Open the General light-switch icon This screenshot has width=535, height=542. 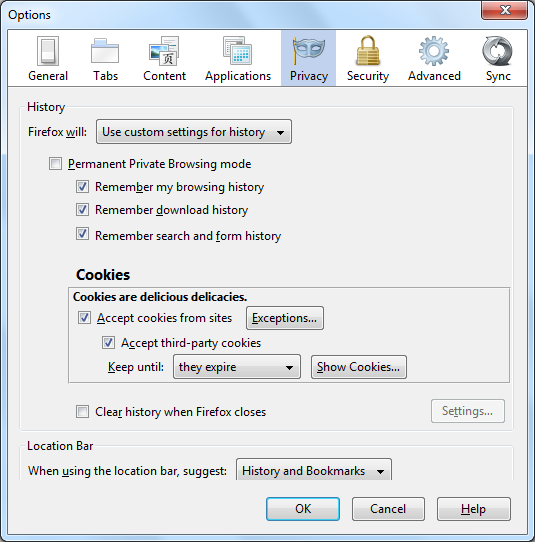click(x=48, y=51)
